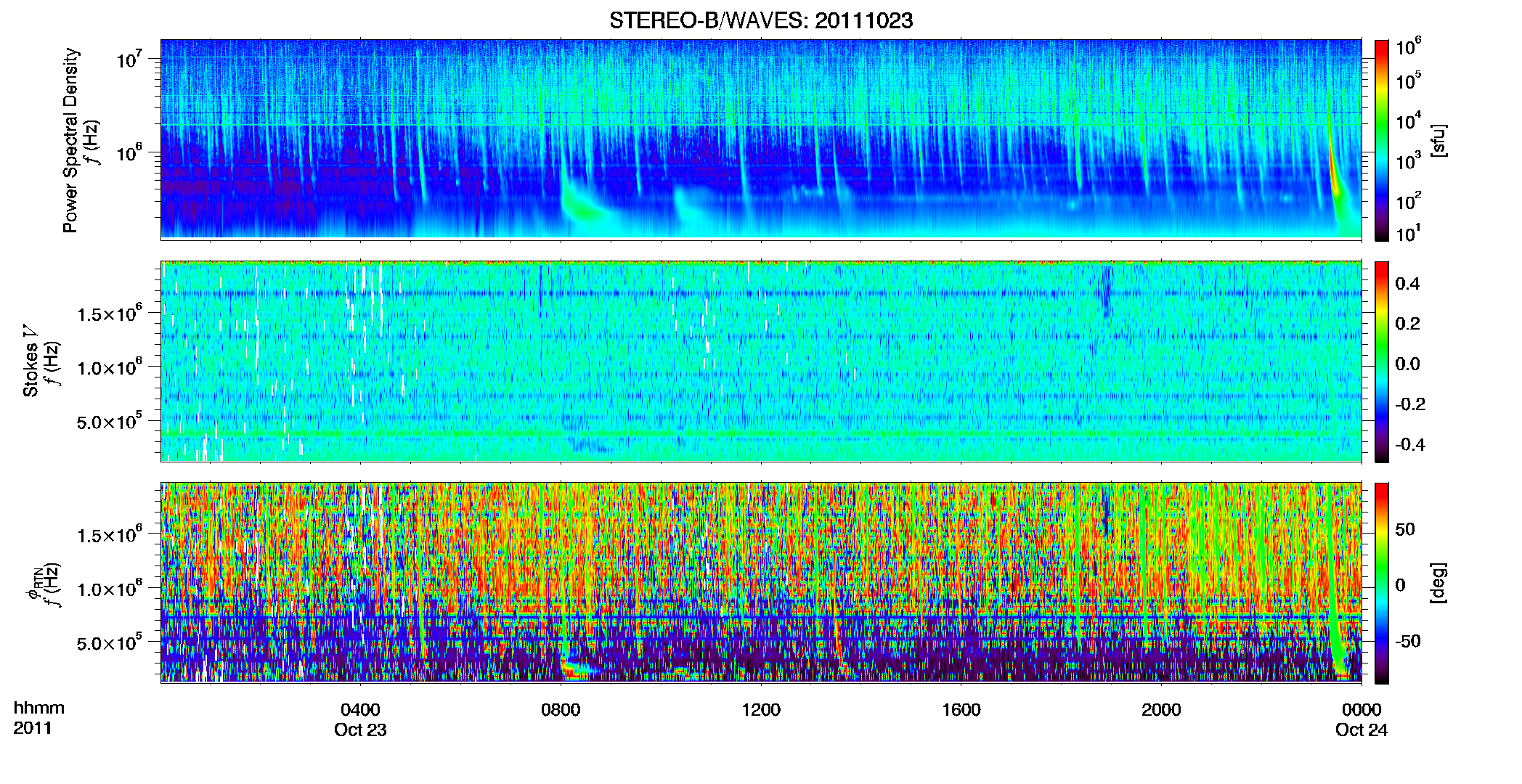Click the 2000 time tick label
This screenshot has width=1522, height=784.
pos(1161,710)
